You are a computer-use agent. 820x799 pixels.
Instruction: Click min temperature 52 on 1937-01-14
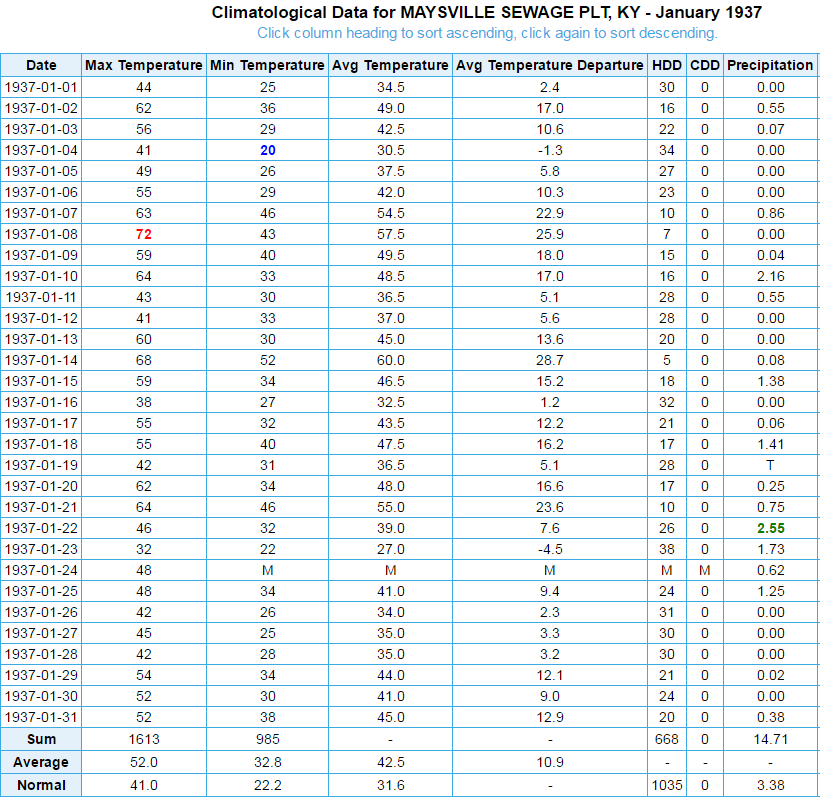pyautogui.click(x=268, y=360)
